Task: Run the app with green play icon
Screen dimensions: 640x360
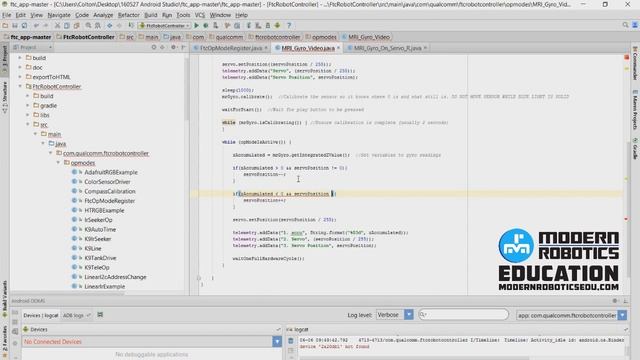Action: click(196, 25)
